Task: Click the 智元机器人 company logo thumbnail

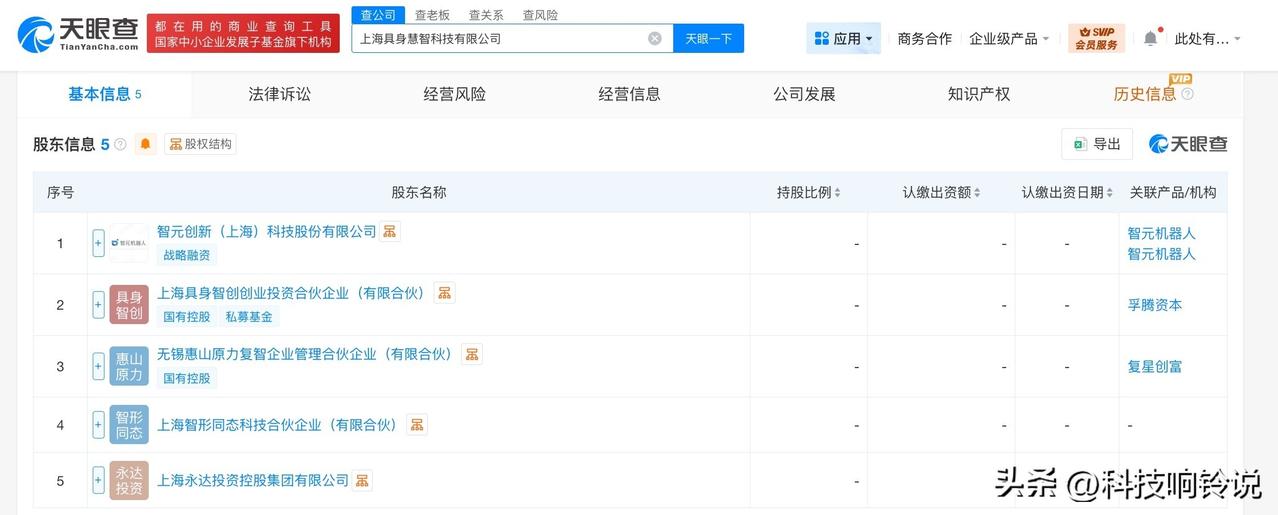Action: pyautogui.click(x=129, y=243)
